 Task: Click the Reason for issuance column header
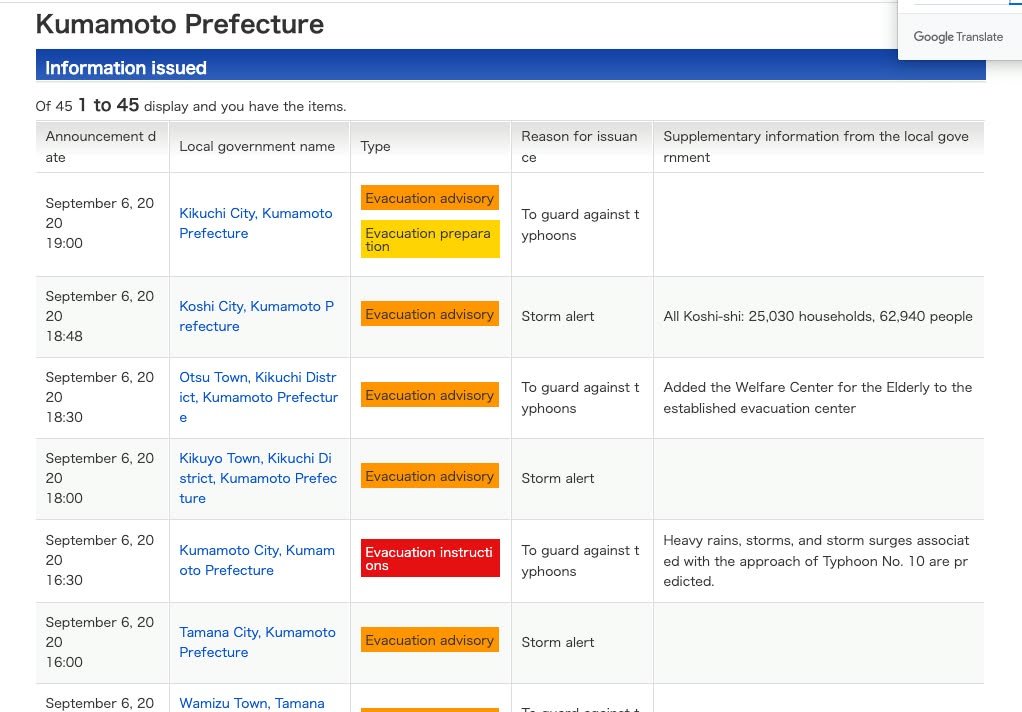(579, 146)
